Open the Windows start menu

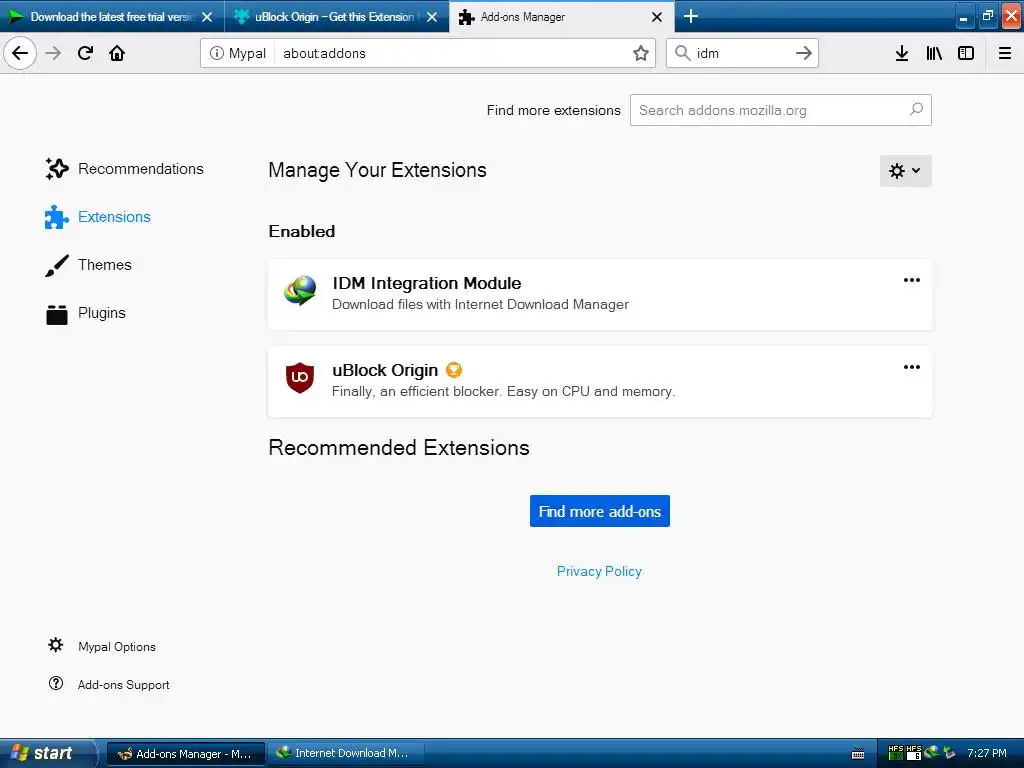point(47,753)
